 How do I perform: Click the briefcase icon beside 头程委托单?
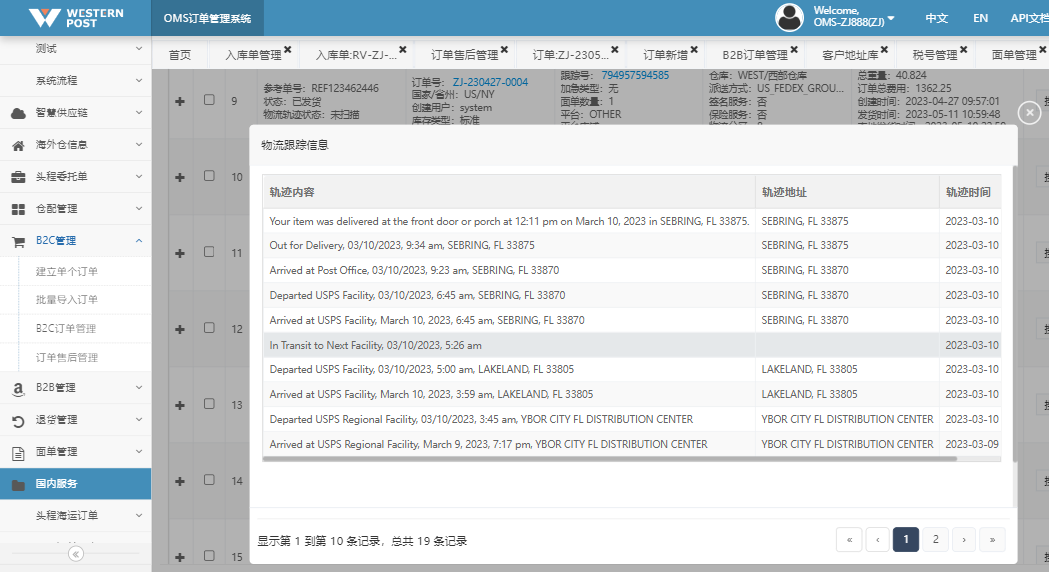coord(19,177)
